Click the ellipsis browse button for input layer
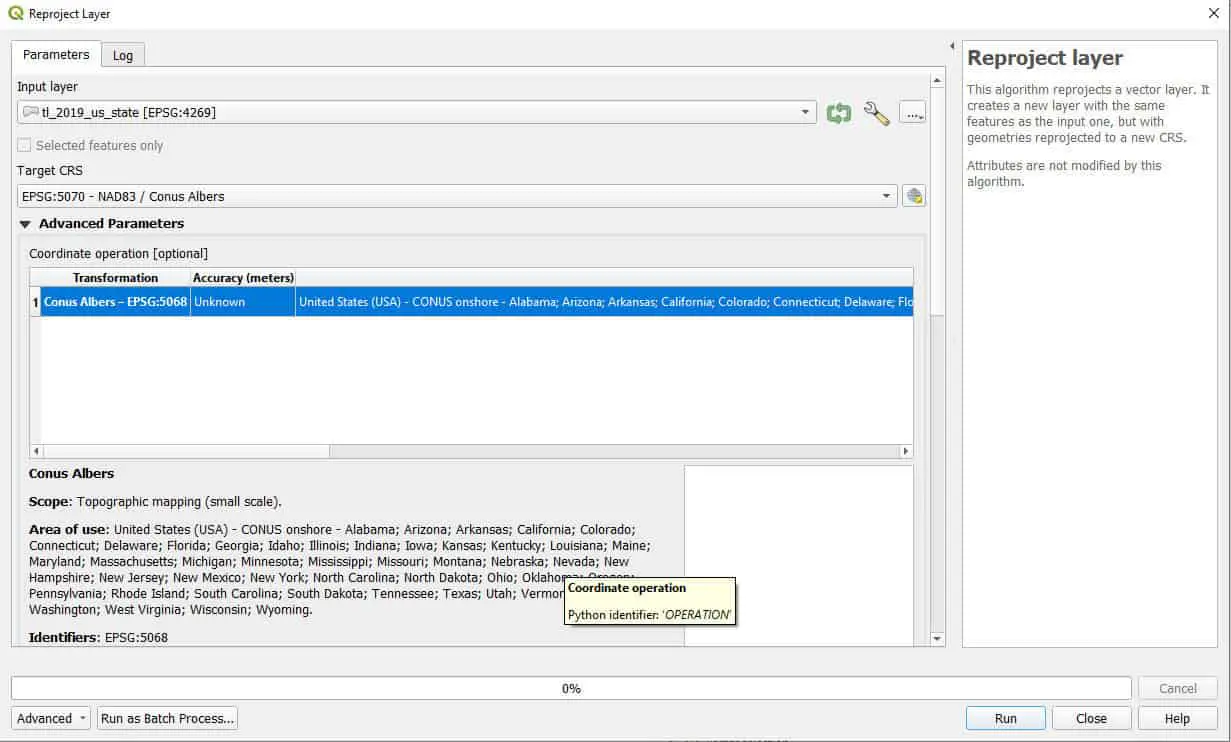Image resolution: width=1231 pixels, height=742 pixels. [x=912, y=112]
